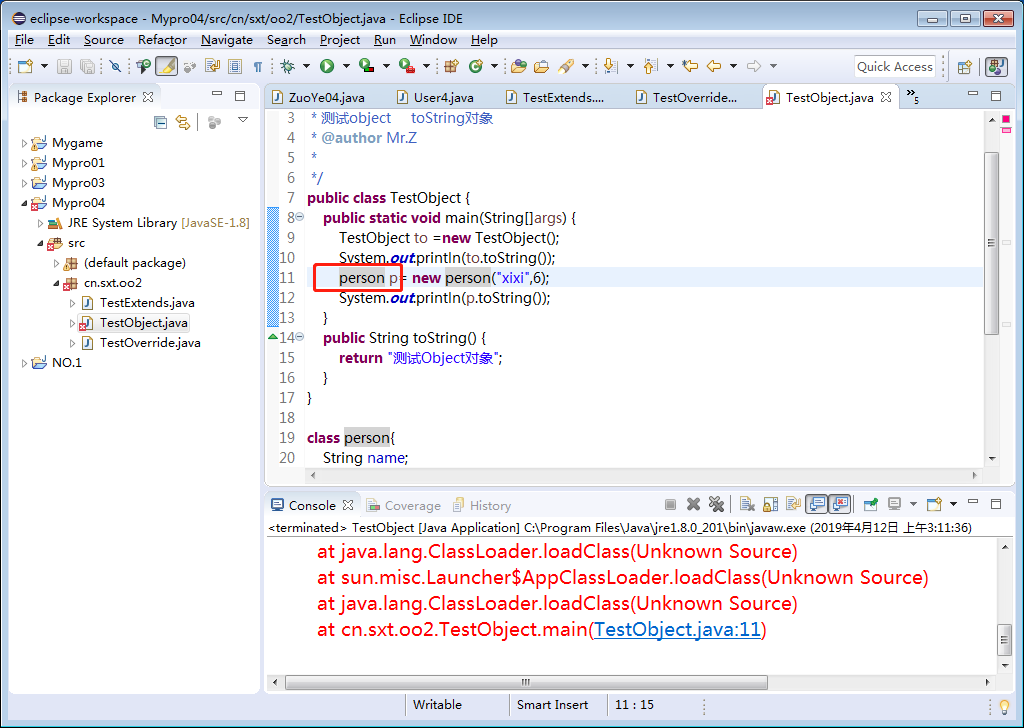The width and height of the screenshot is (1024, 728).
Task: Toggle Console Word Wrap
Action: 793,505
